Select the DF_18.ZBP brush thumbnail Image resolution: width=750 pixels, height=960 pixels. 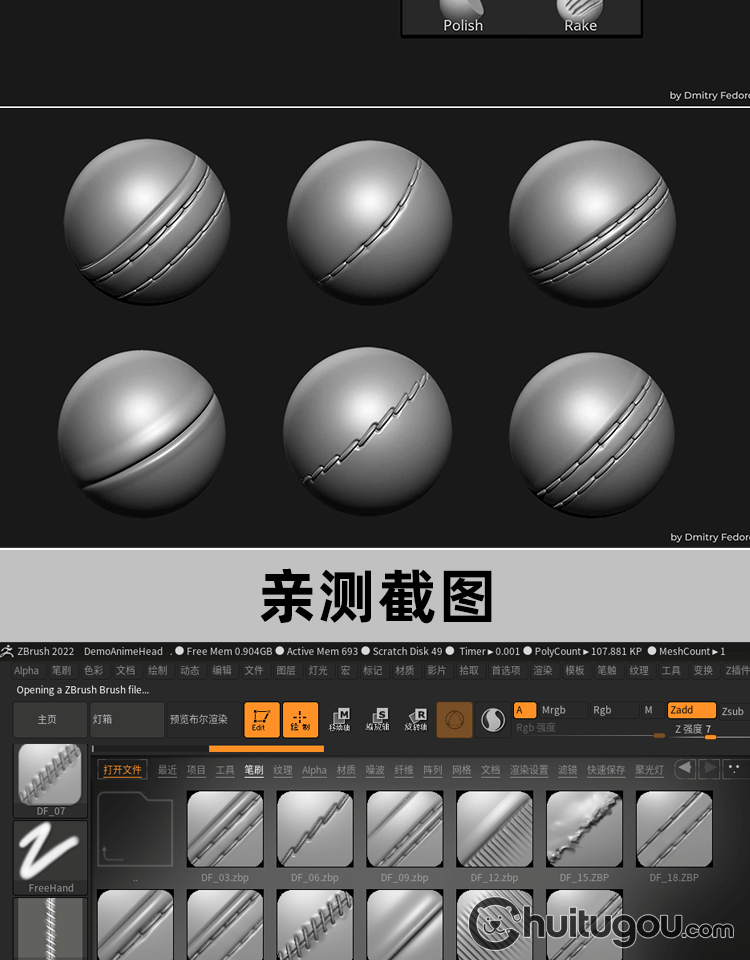click(674, 829)
